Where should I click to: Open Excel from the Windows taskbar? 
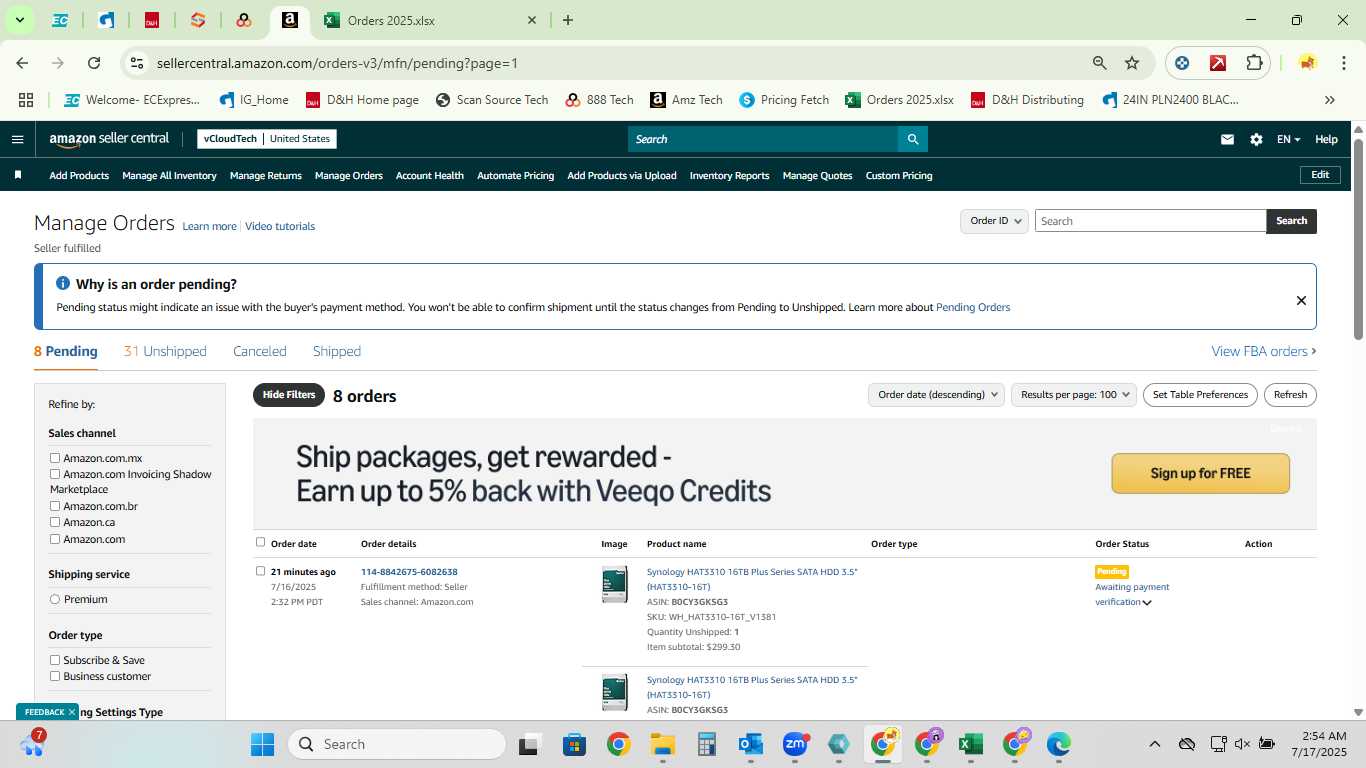point(969,744)
